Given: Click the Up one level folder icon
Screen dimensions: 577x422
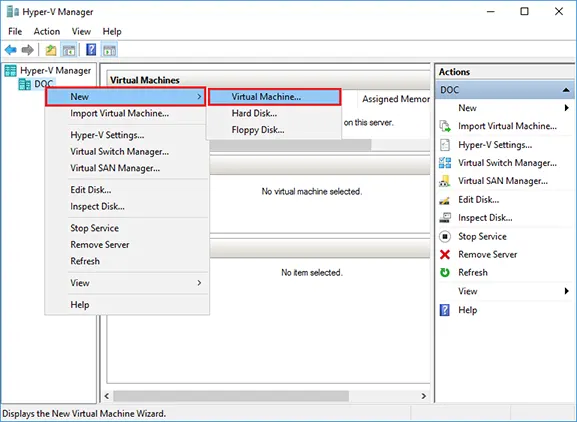Looking at the screenshot, I should pyautogui.click(x=51, y=50).
